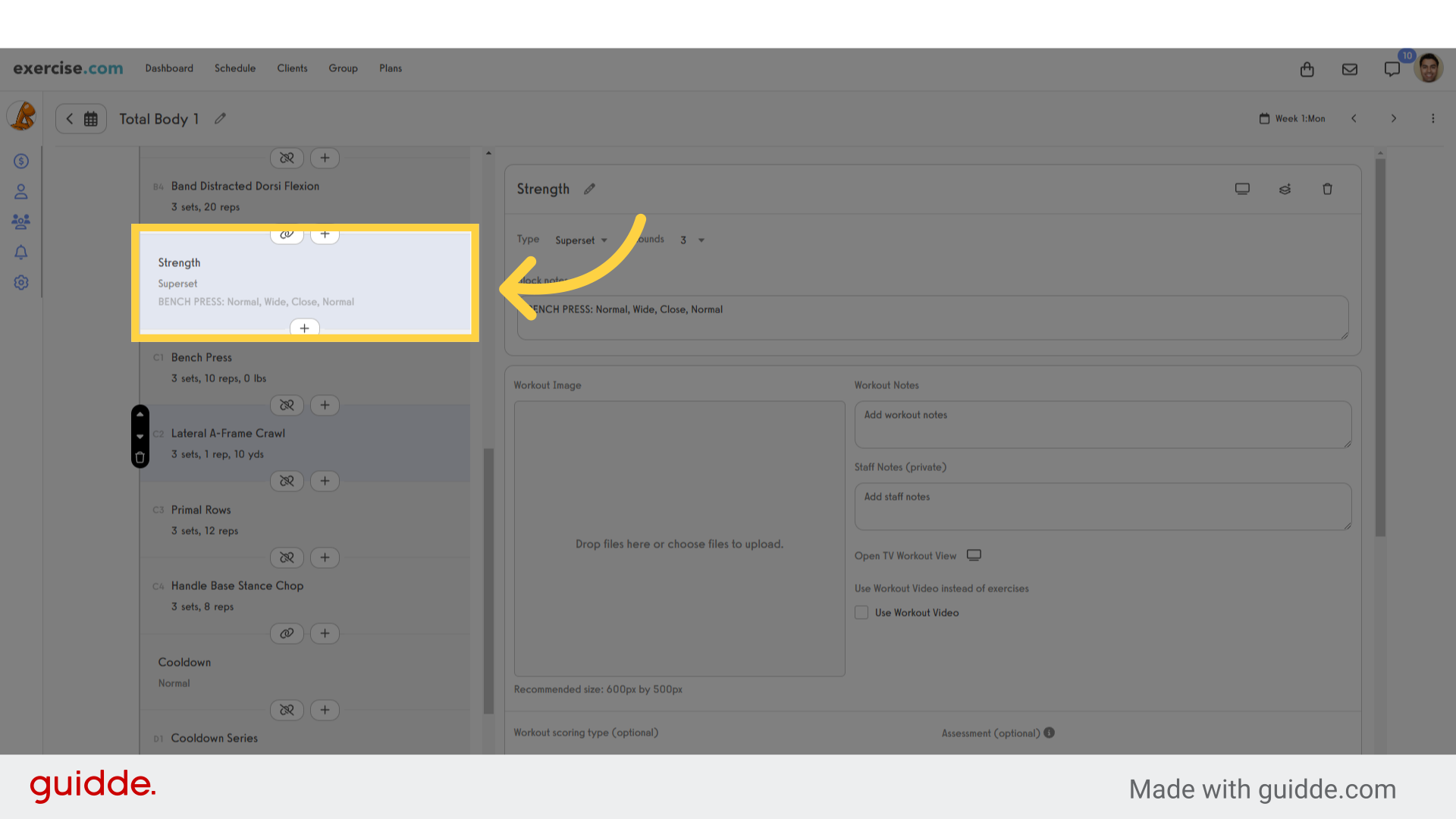The image size is (1456, 819).
Task: Go to the Clients menu item
Action: (292, 68)
